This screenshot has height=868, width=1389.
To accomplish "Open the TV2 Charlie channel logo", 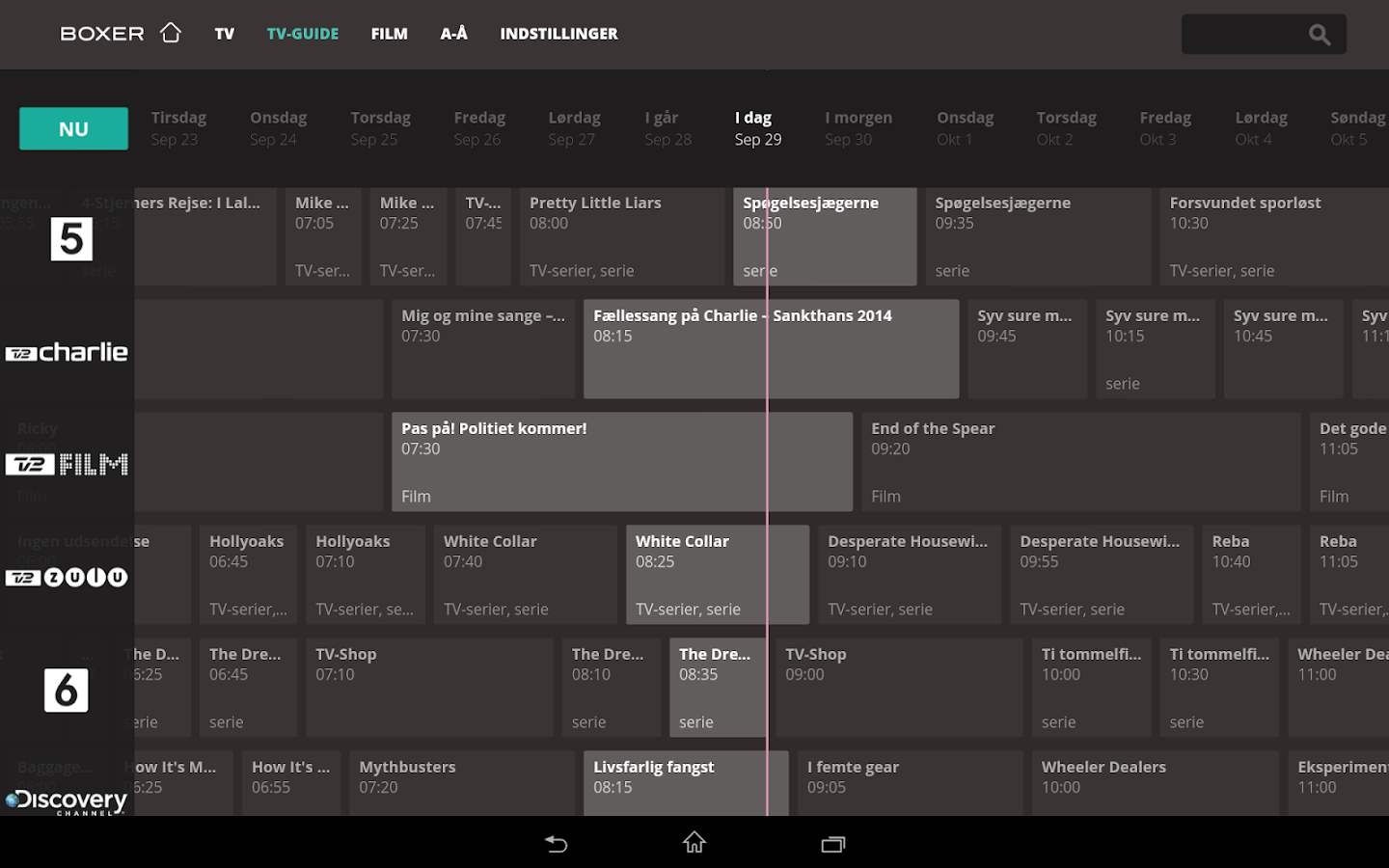I will pos(67,351).
